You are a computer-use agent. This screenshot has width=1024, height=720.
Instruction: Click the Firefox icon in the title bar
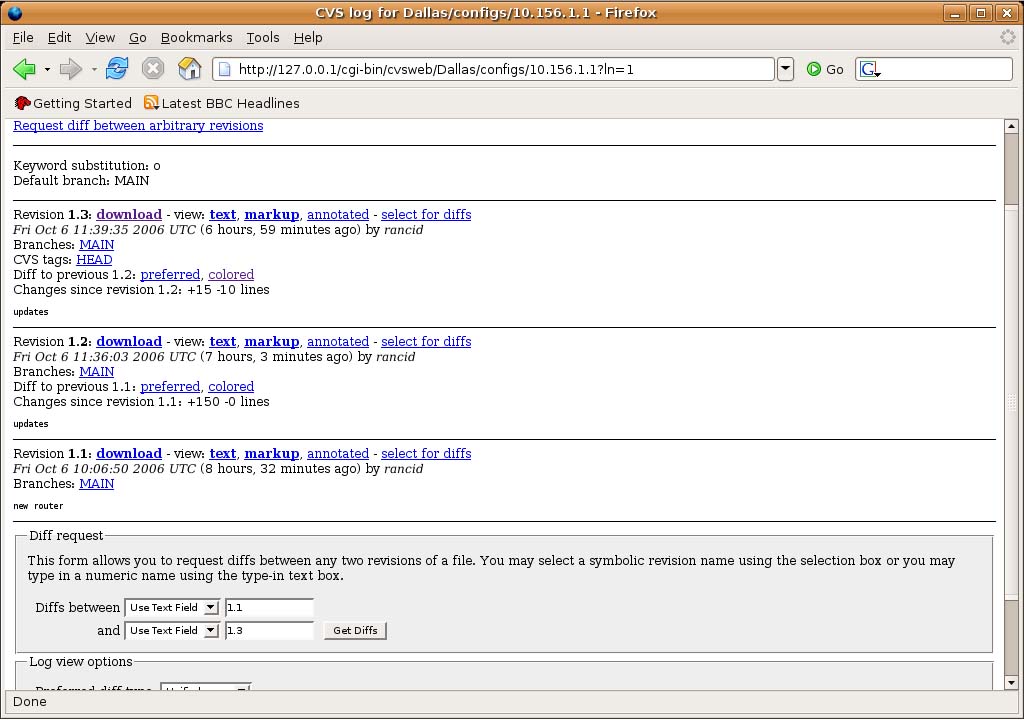(14, 12)
